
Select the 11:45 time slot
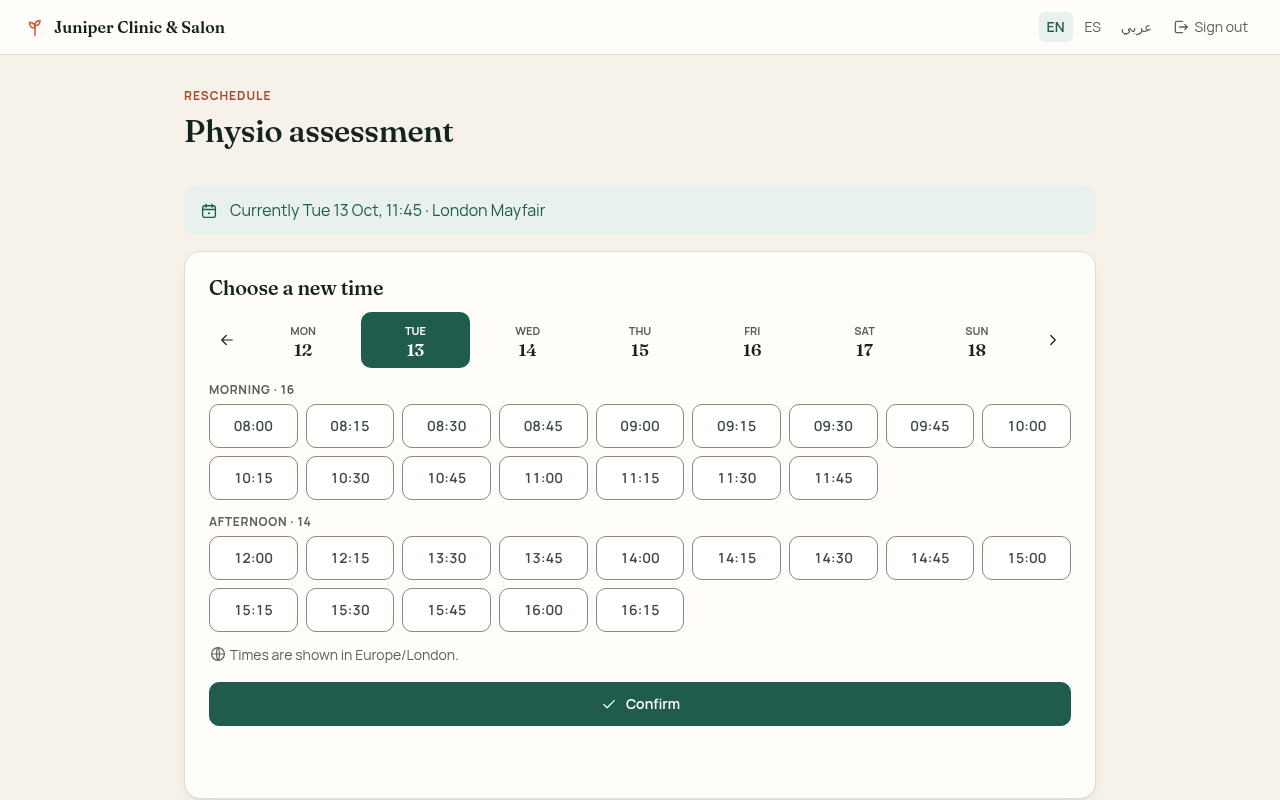(x=833, y=478)
